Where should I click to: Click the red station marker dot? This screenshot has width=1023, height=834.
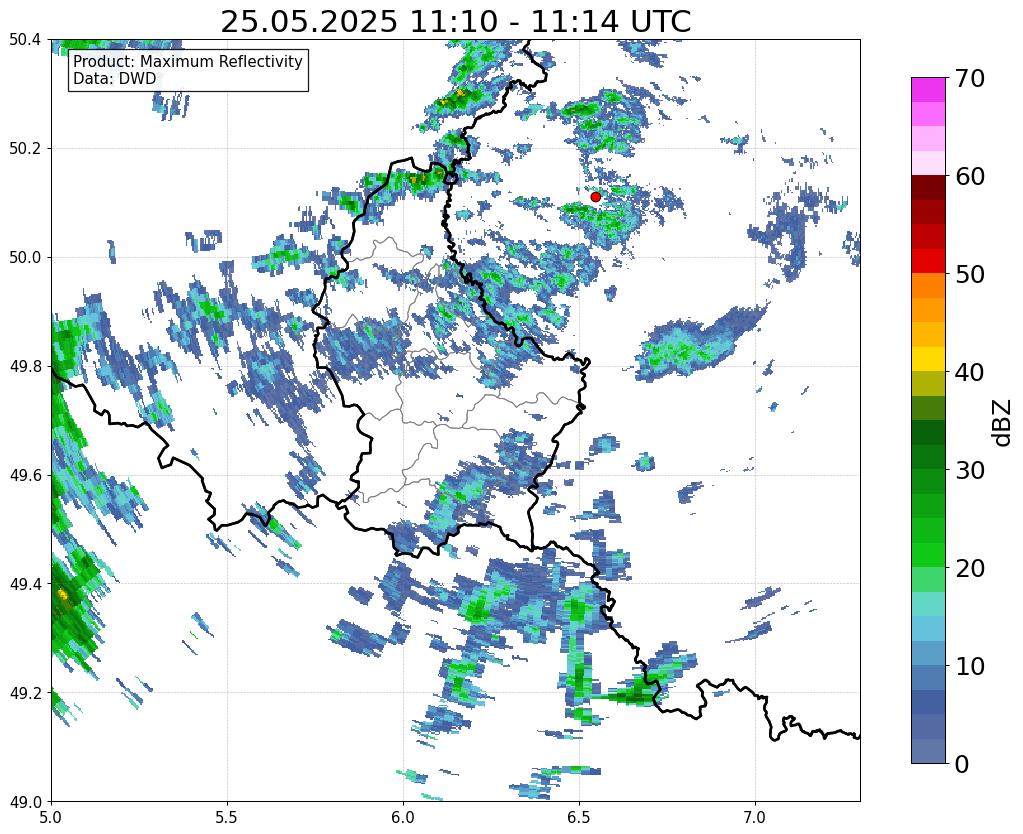pyautogui.click(x=595, y=197)
